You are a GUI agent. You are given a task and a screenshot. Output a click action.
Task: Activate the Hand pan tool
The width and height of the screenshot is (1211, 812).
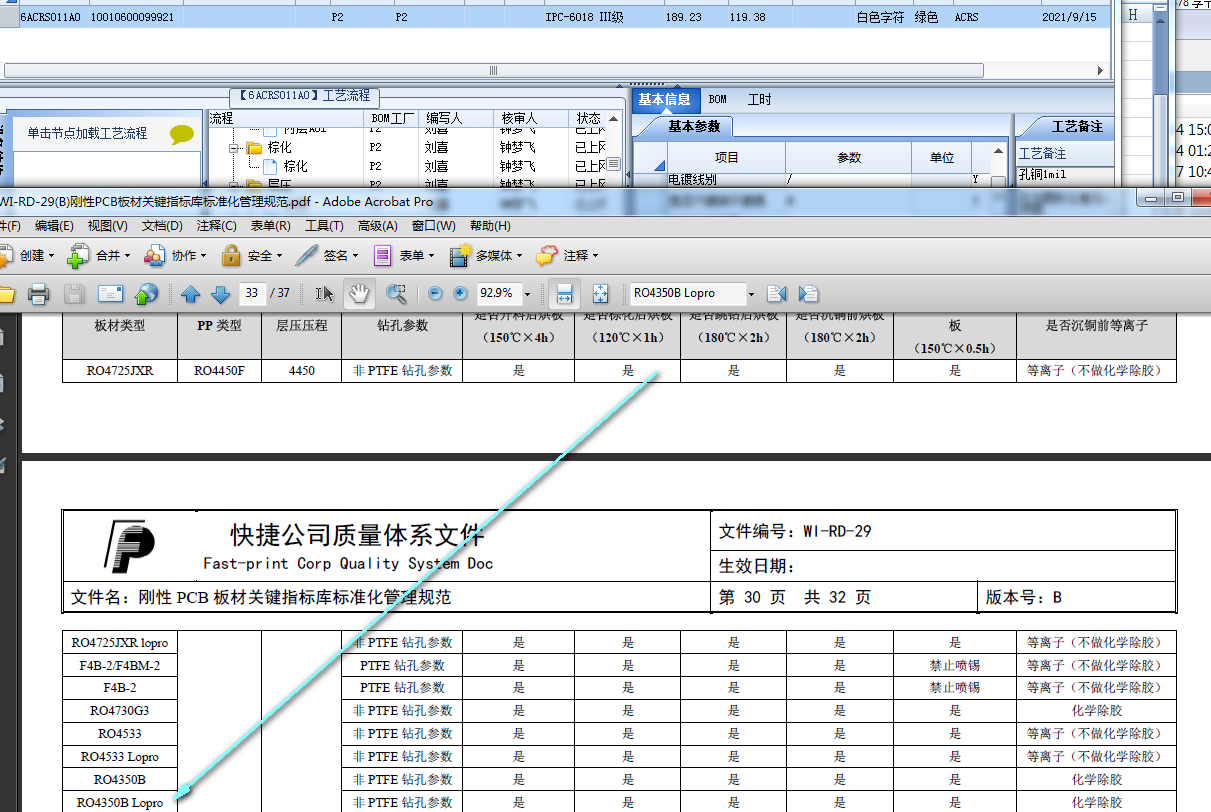(x=359, y=293)
